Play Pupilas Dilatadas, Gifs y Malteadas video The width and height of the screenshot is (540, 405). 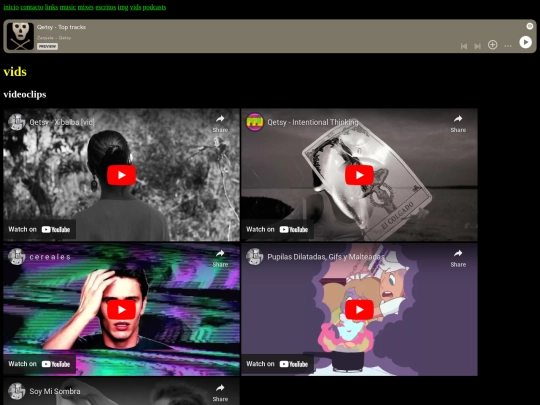359,310
